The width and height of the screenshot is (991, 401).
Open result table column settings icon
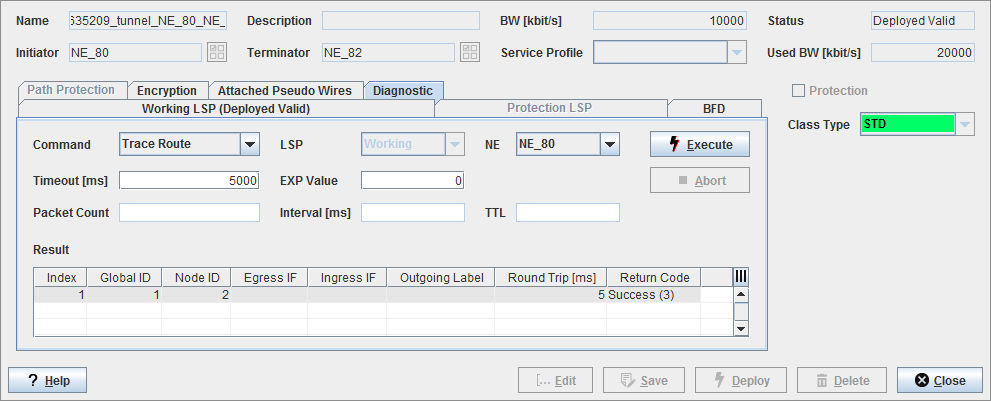pos(741,277)
